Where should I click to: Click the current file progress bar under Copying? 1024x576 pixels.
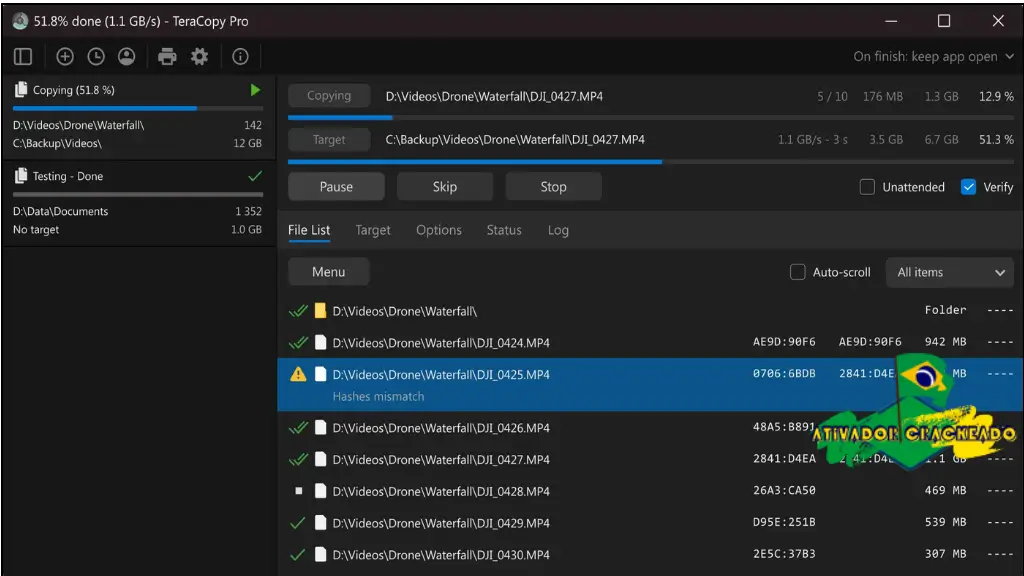(650, 118)
